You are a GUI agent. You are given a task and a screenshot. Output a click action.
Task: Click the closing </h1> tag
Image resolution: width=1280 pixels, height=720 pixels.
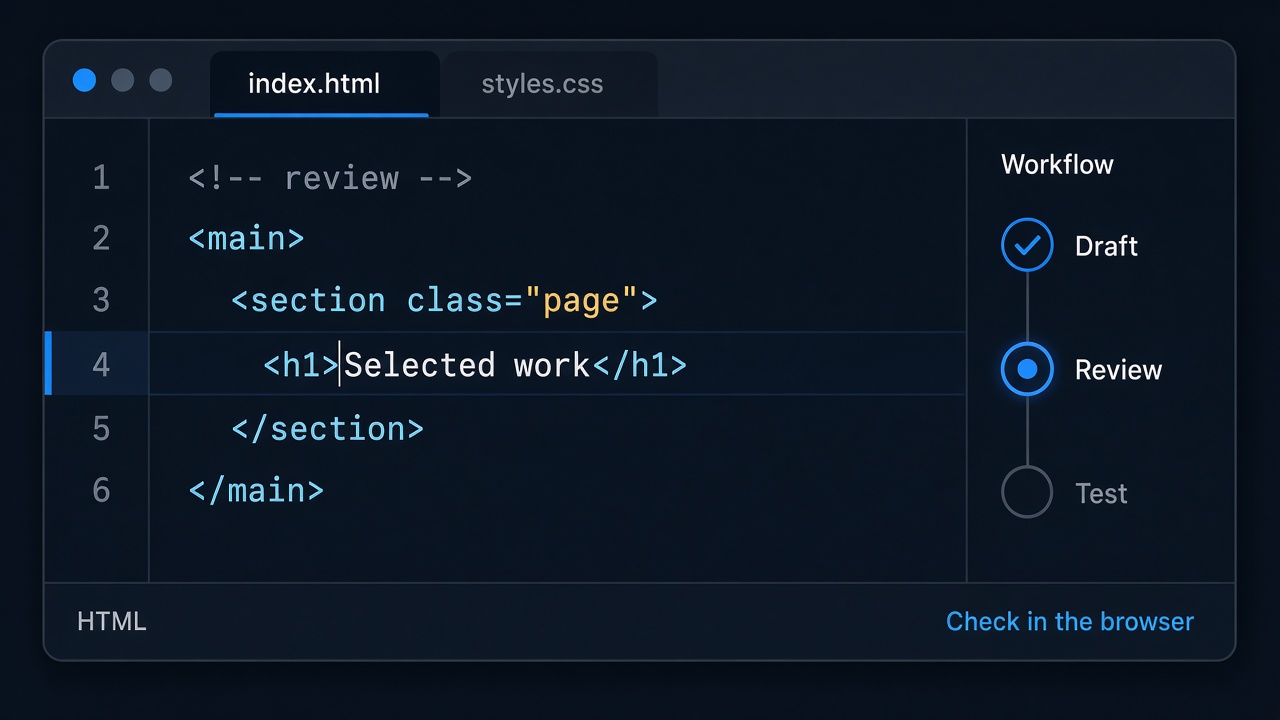click(640, 365)
